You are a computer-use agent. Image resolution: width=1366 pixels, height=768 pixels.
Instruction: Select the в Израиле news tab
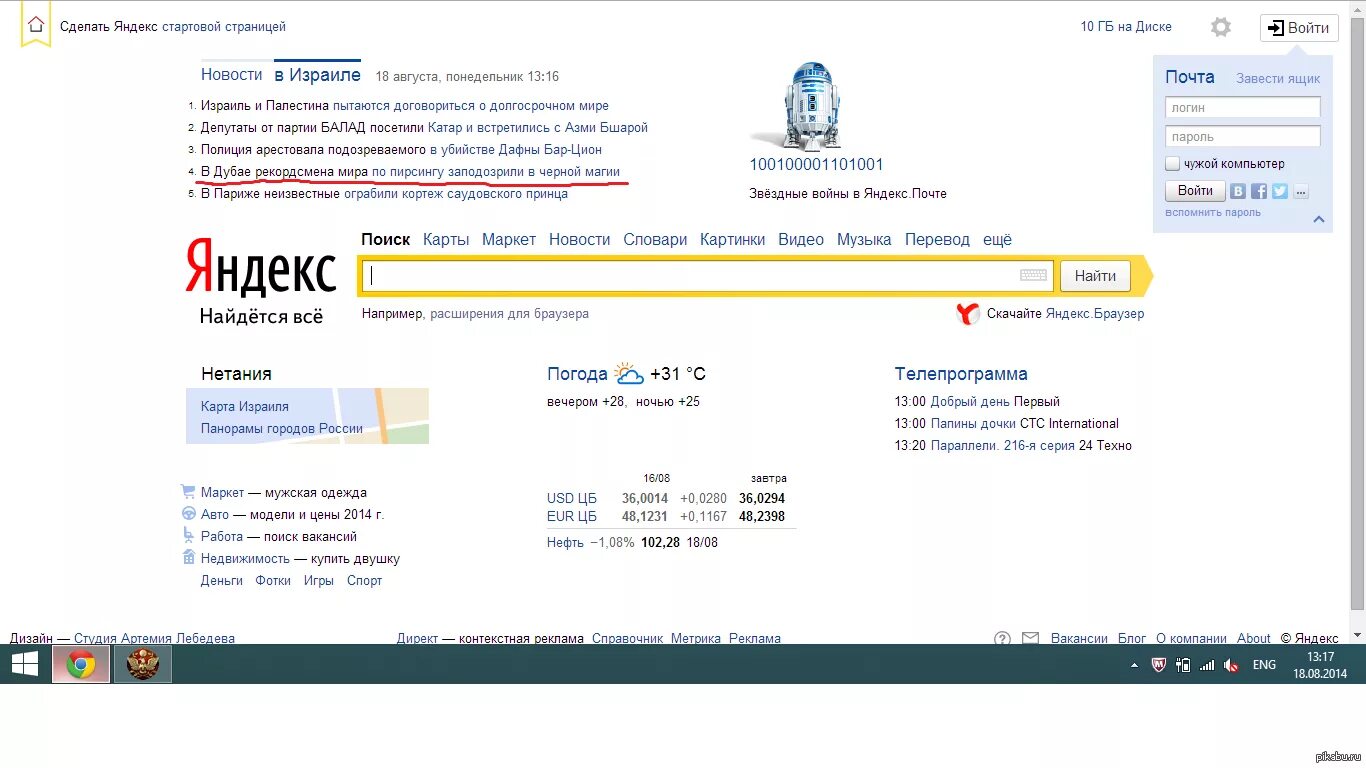(x=318, y=75)
